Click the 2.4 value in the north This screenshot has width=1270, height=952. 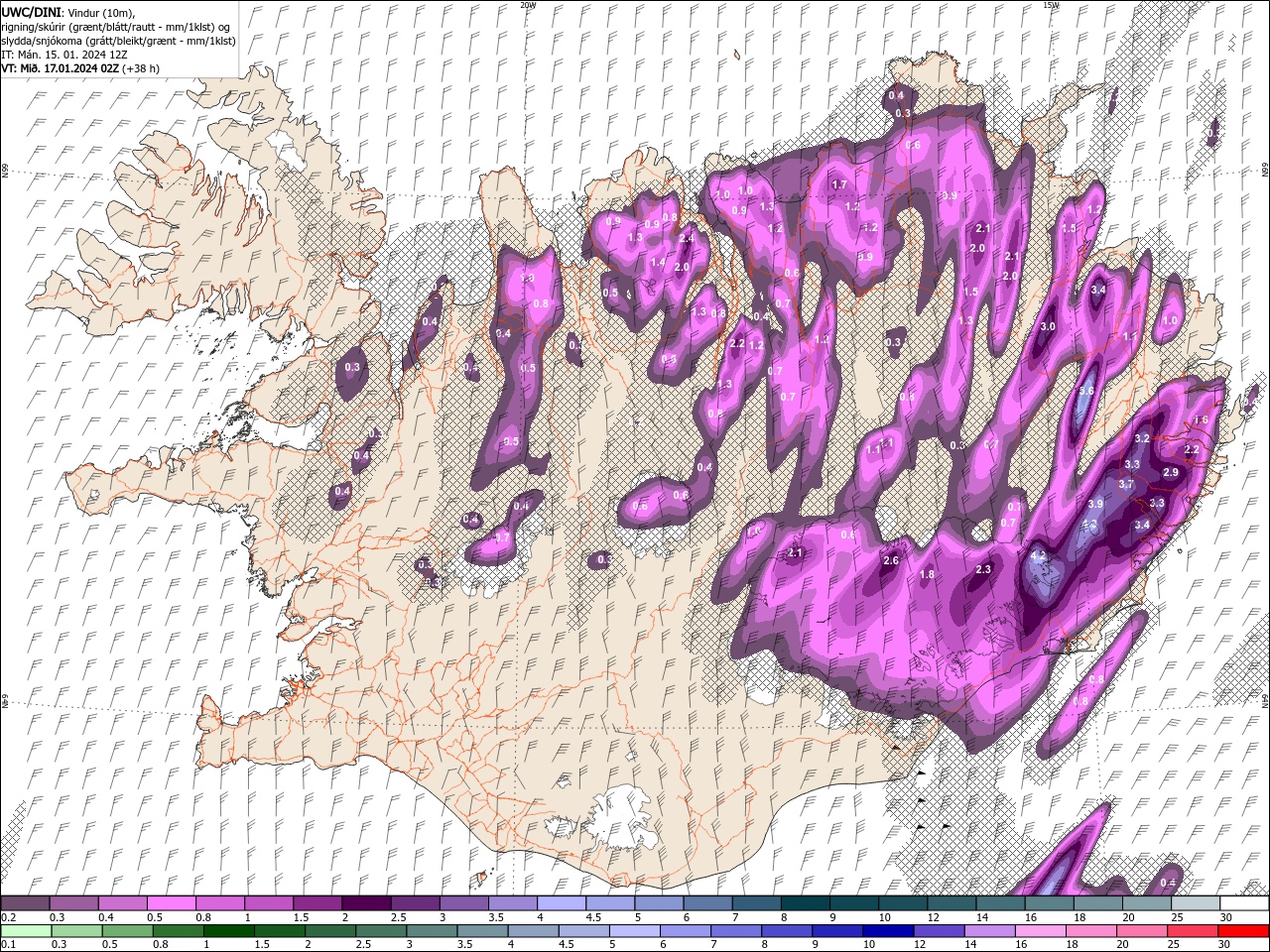pyautogui.click(x=686, y=238)
